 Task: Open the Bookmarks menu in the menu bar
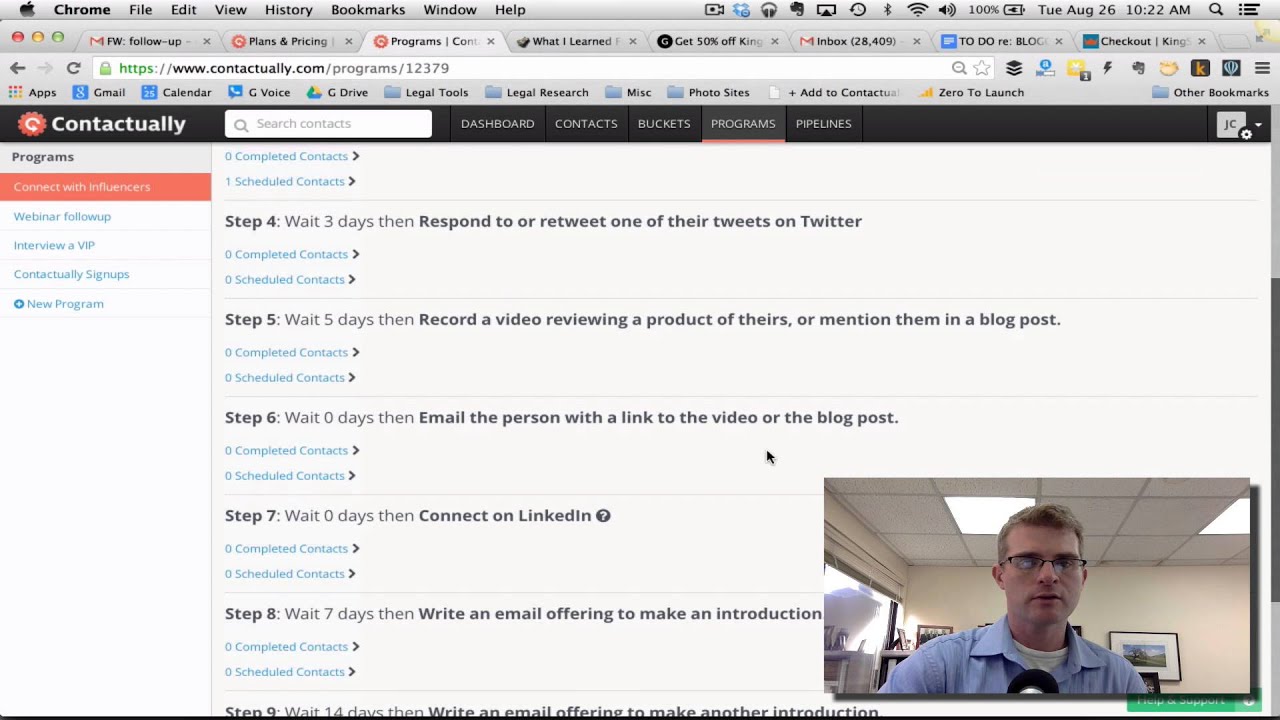(x=368, y=10)
